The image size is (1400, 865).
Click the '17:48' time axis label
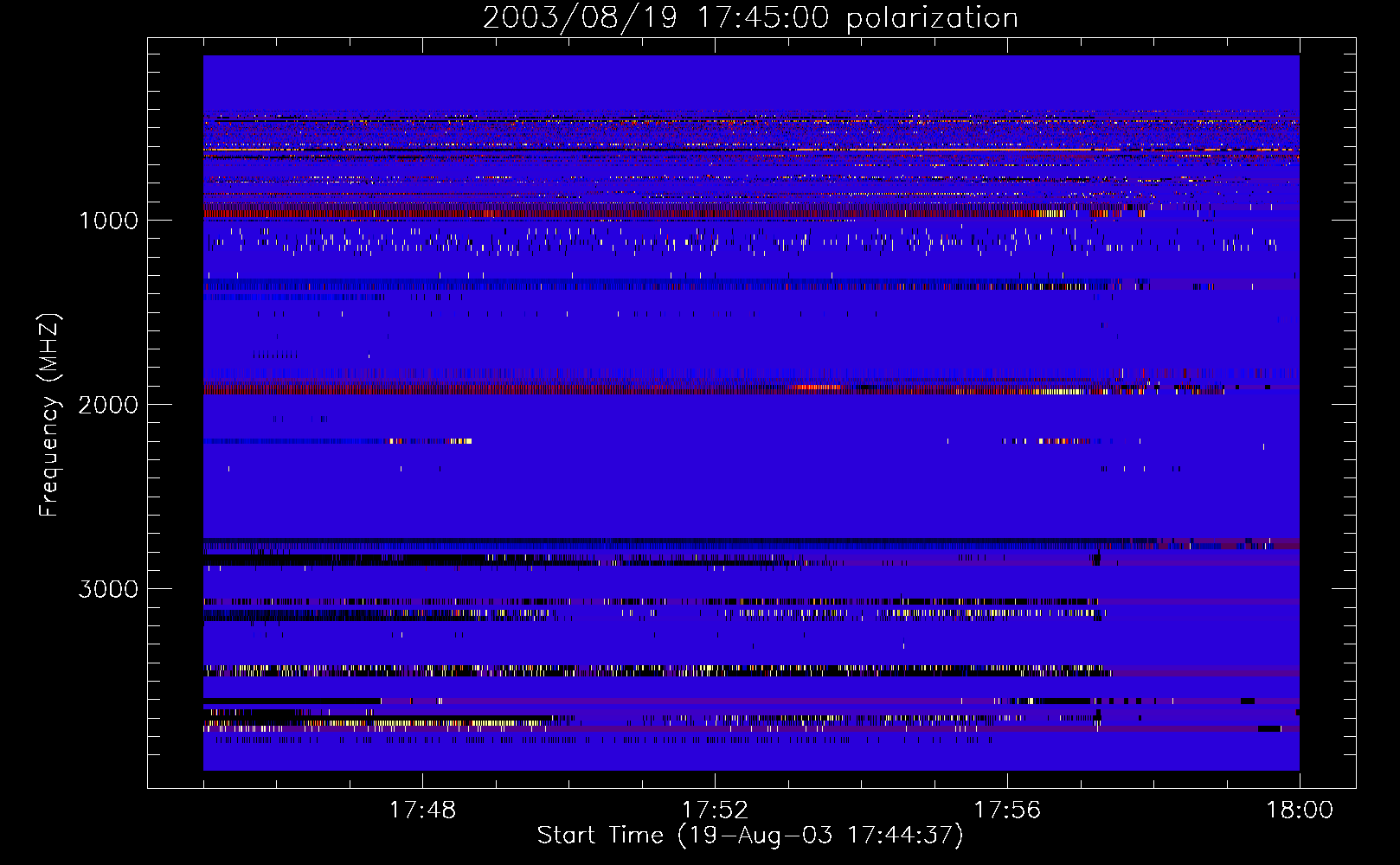coord(422,811)
